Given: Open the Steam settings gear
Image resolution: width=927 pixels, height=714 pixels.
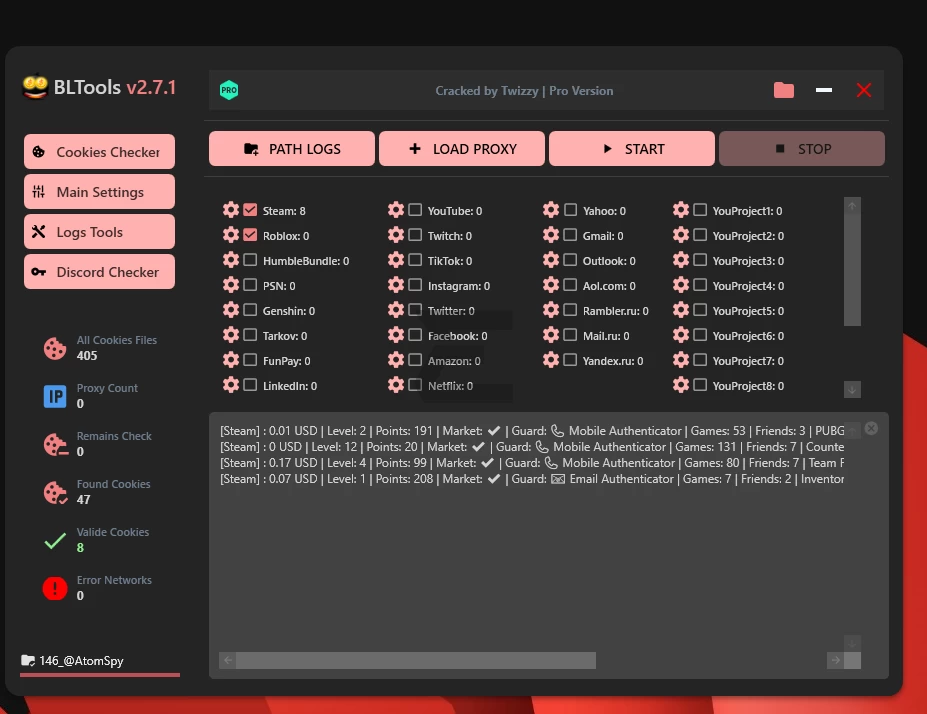Looking at the screenshot, I should (x=231, y=210).
